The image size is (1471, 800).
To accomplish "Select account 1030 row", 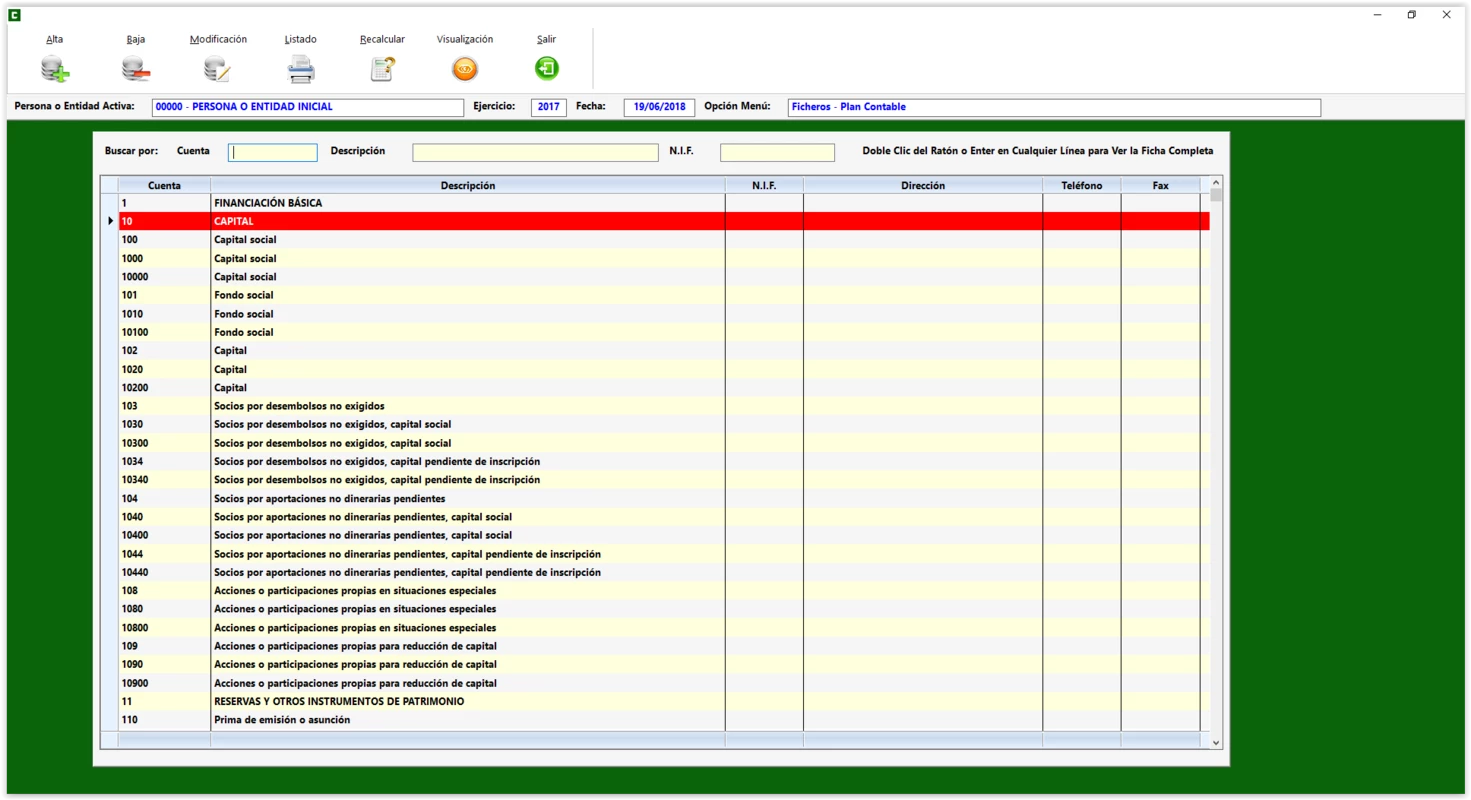I will (x=663, y=425).
